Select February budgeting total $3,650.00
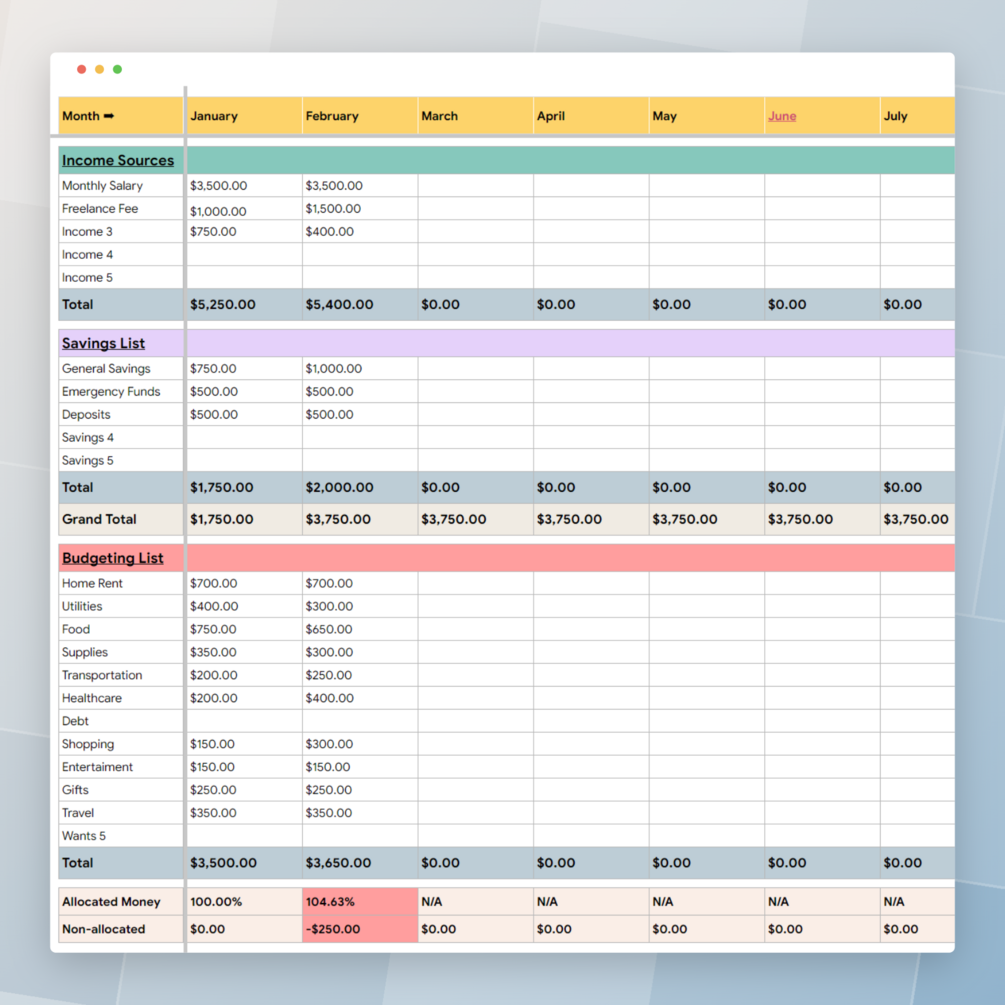1005x1005 pixels. pyautogui.click(x=360, y=863)
